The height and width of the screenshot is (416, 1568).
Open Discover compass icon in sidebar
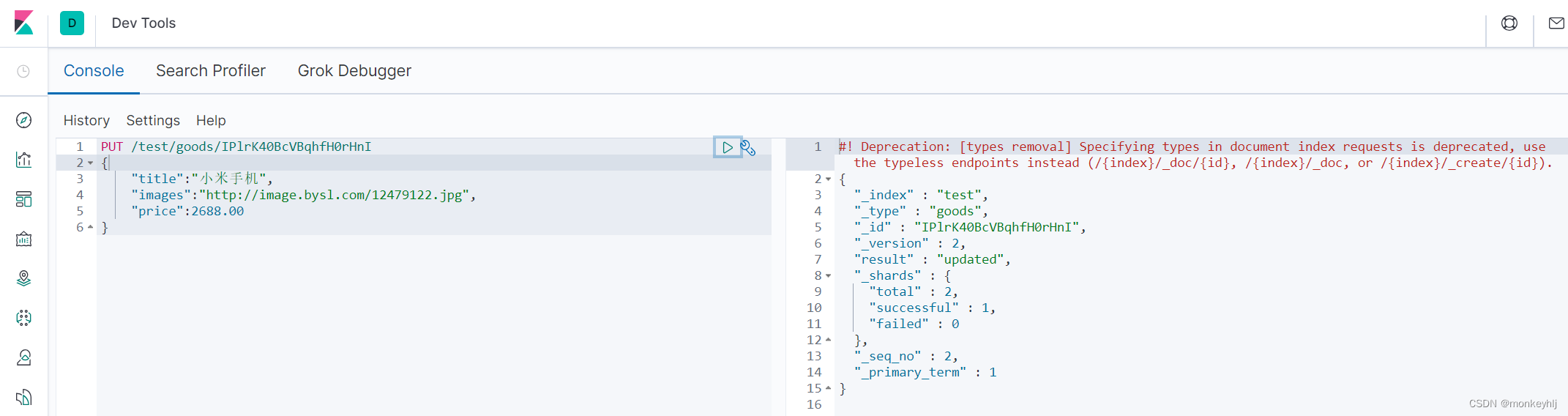23,120
